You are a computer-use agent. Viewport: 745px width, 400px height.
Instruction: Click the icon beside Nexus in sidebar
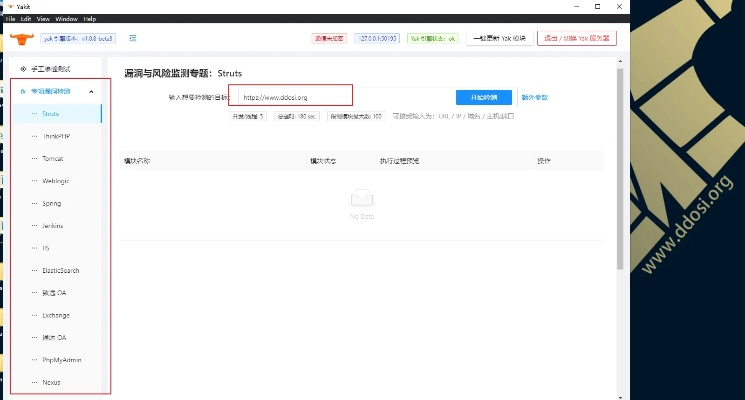click(x=33, y=382)
